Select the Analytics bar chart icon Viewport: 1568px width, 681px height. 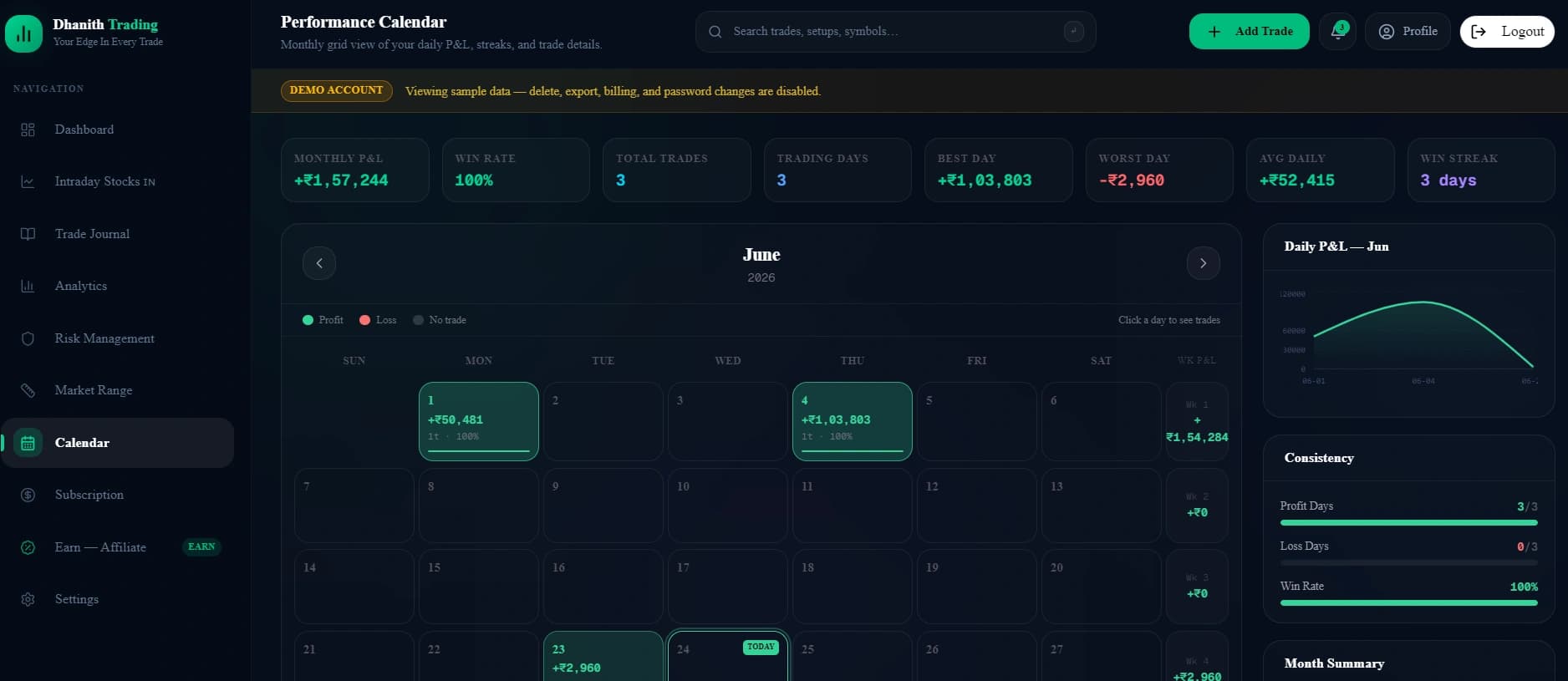(x=28, y=286)
